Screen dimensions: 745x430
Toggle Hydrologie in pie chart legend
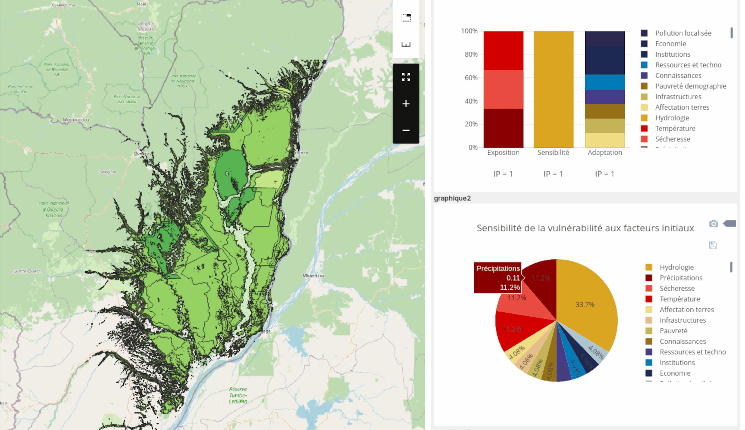coord(675,267)
